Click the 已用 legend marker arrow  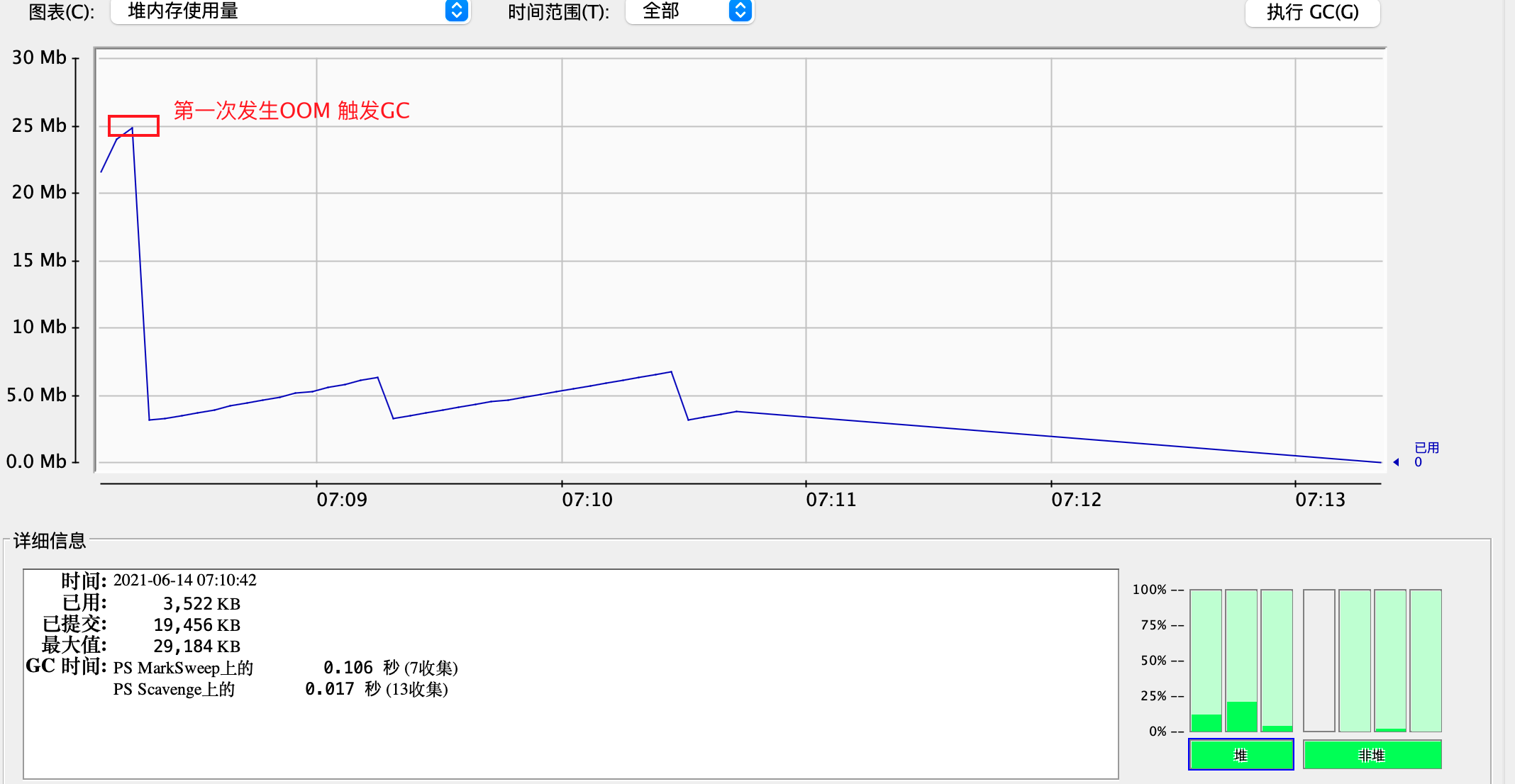pyautogui.click(x=1396, y=462)
